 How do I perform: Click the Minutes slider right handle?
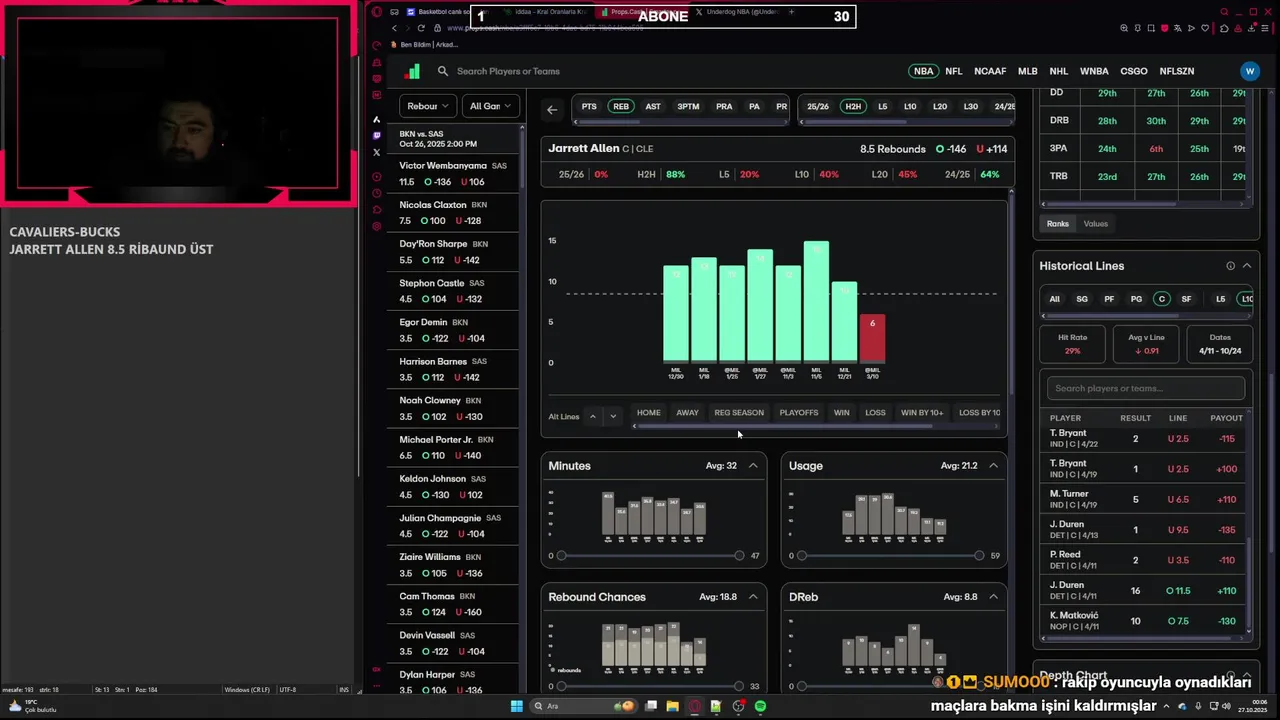tap(739, 555)
